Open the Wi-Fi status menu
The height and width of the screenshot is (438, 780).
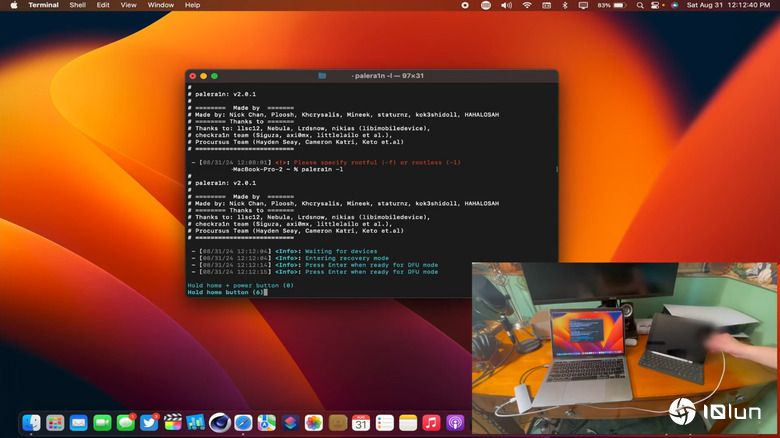527,5
